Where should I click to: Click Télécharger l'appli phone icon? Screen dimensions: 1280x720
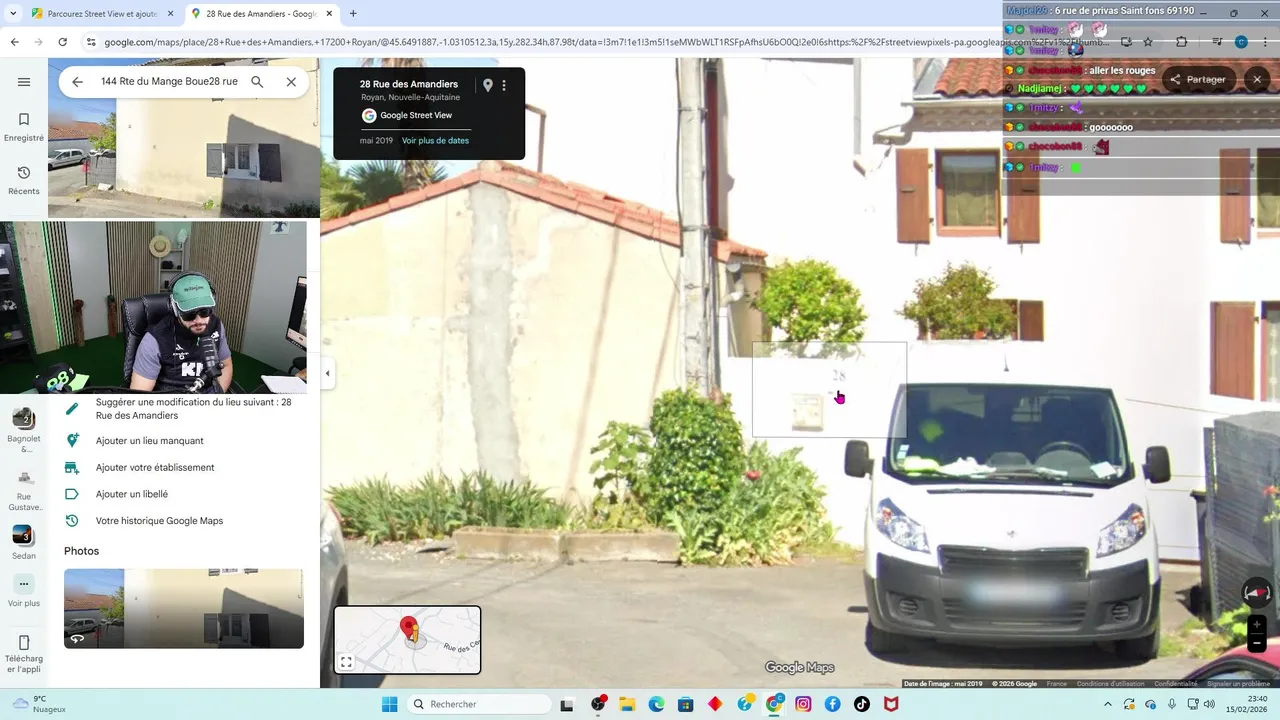pyautogui.click(x=24, y=642)
